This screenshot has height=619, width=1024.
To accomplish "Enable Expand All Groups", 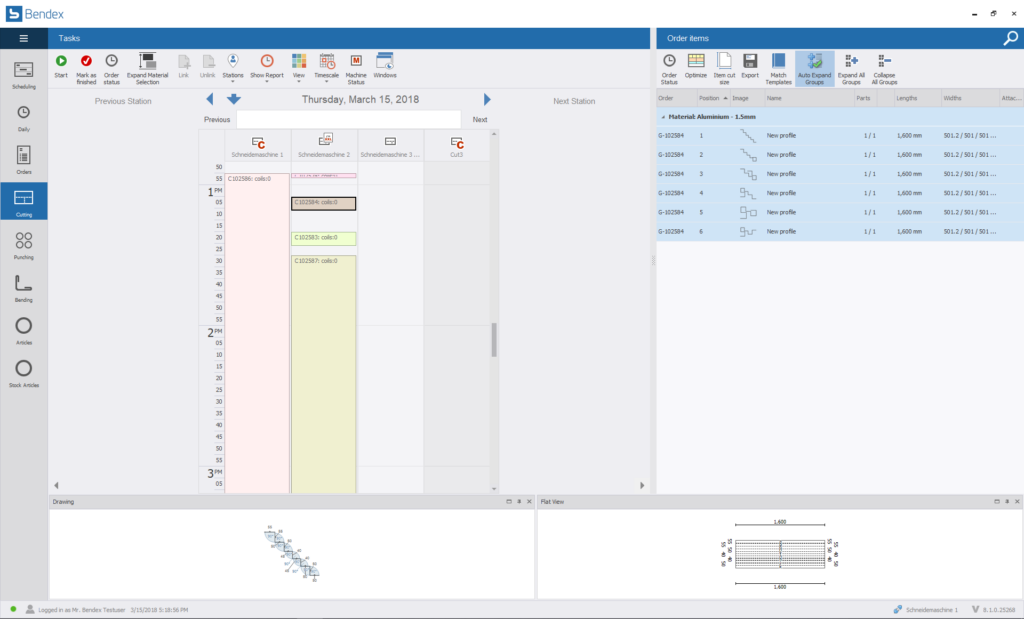I will pos(851,62).
